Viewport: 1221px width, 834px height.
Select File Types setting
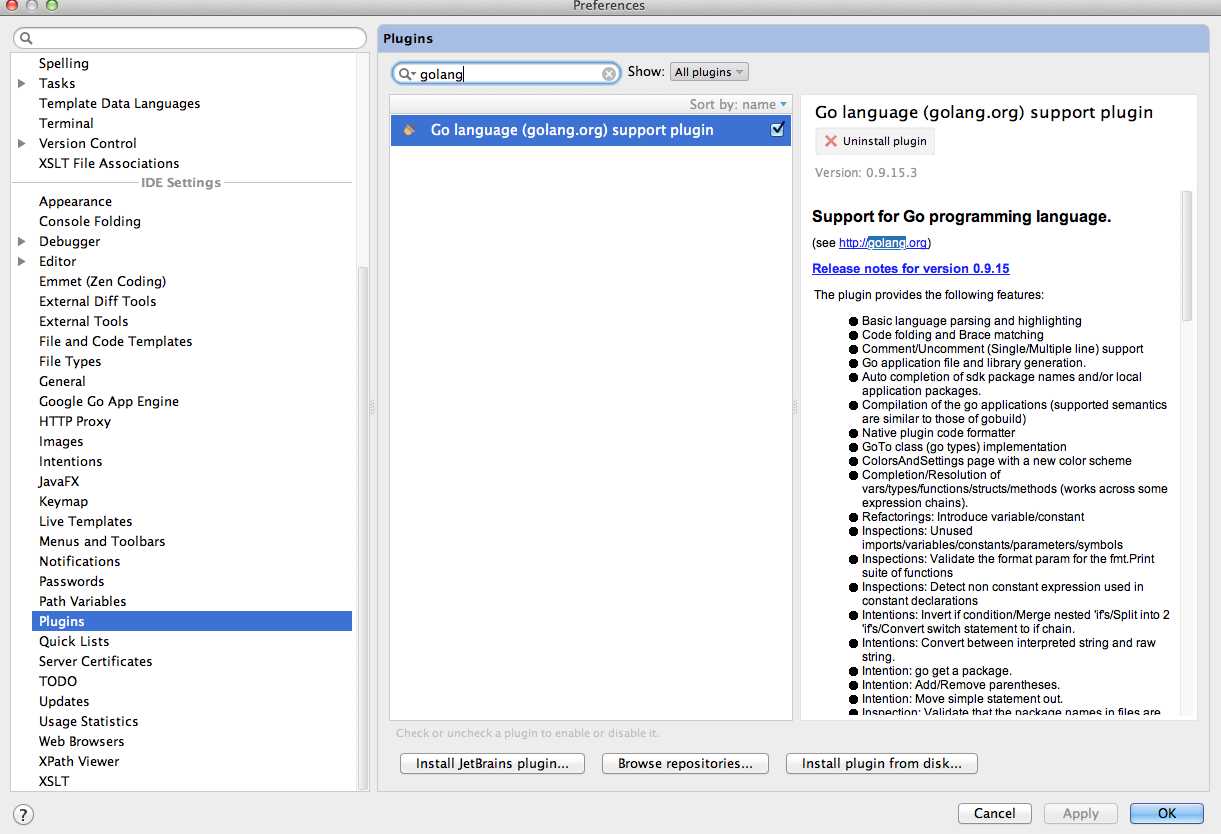[70, 362]
